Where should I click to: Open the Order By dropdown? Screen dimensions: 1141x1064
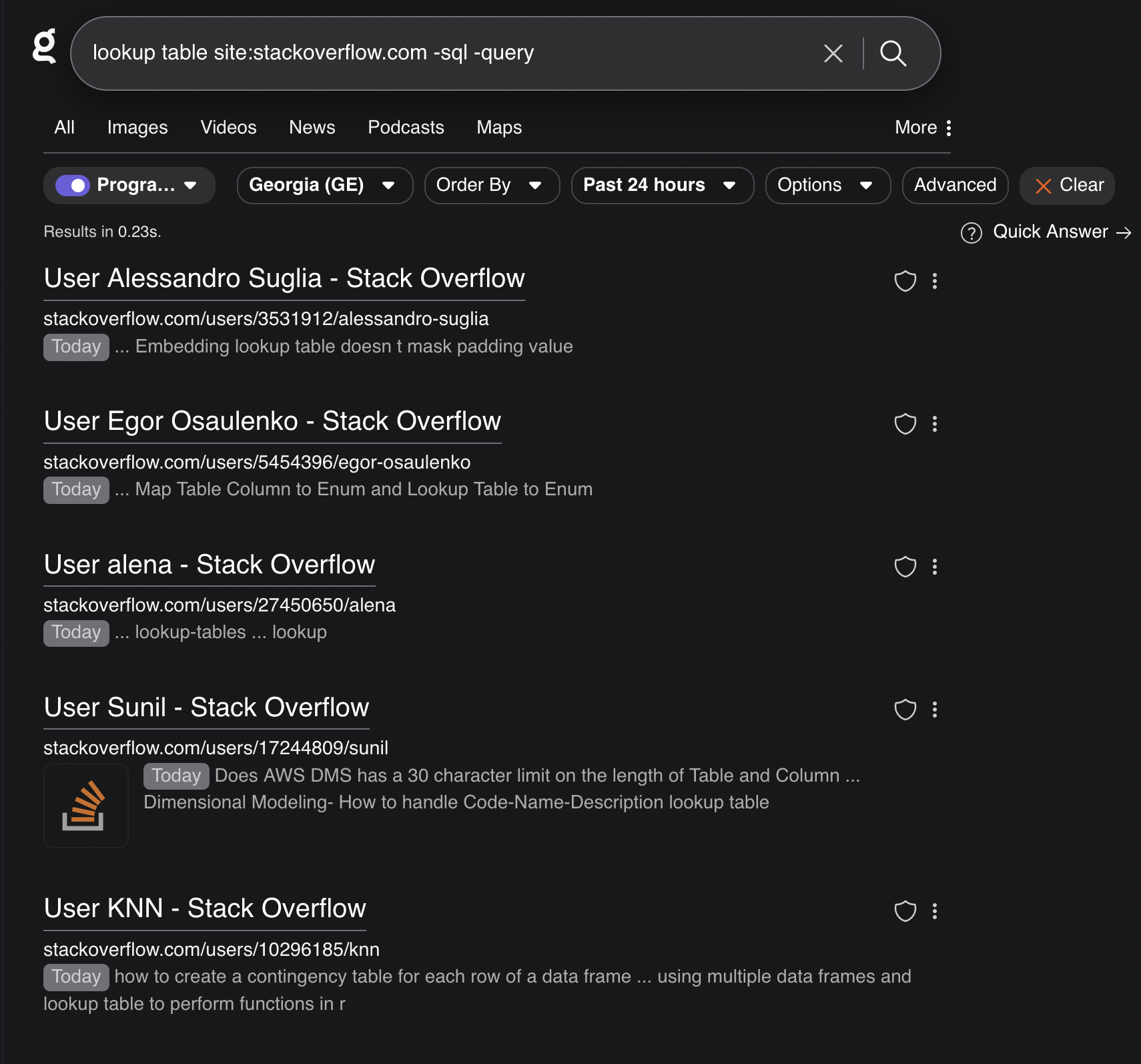coord(491,186)
